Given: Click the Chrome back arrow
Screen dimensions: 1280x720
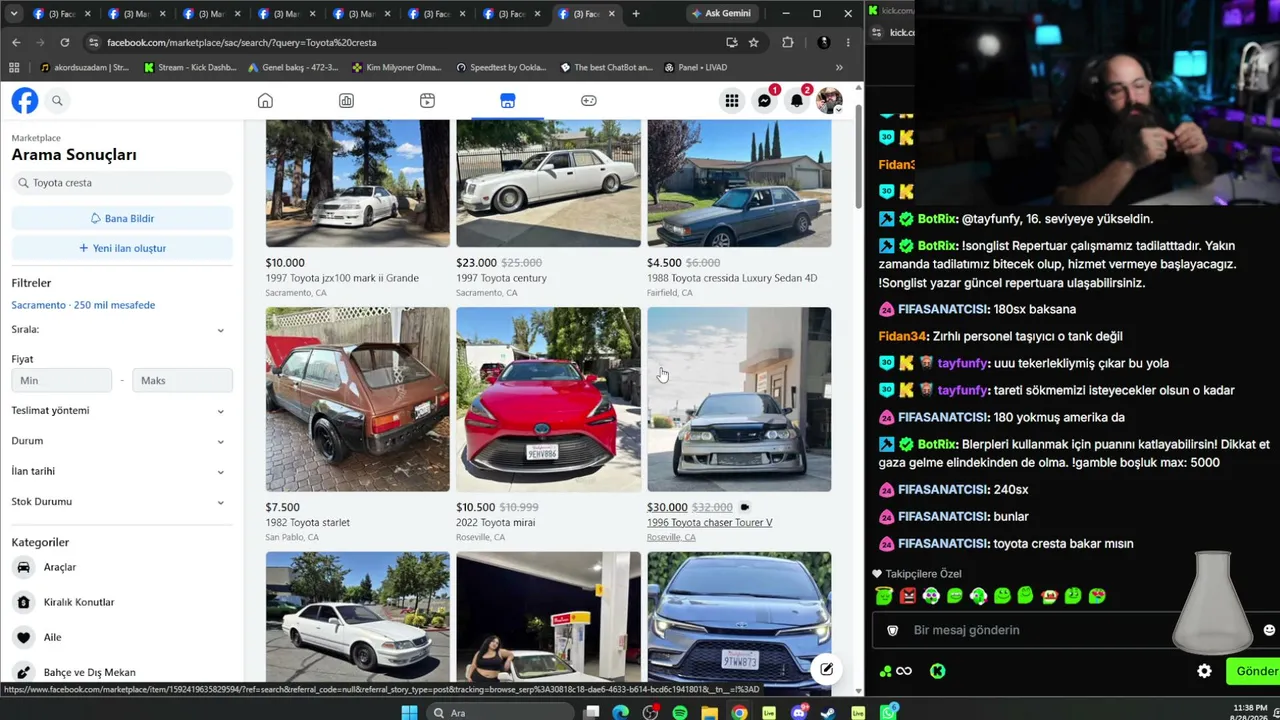Looking at the screenshot, I should coord(16,42).
